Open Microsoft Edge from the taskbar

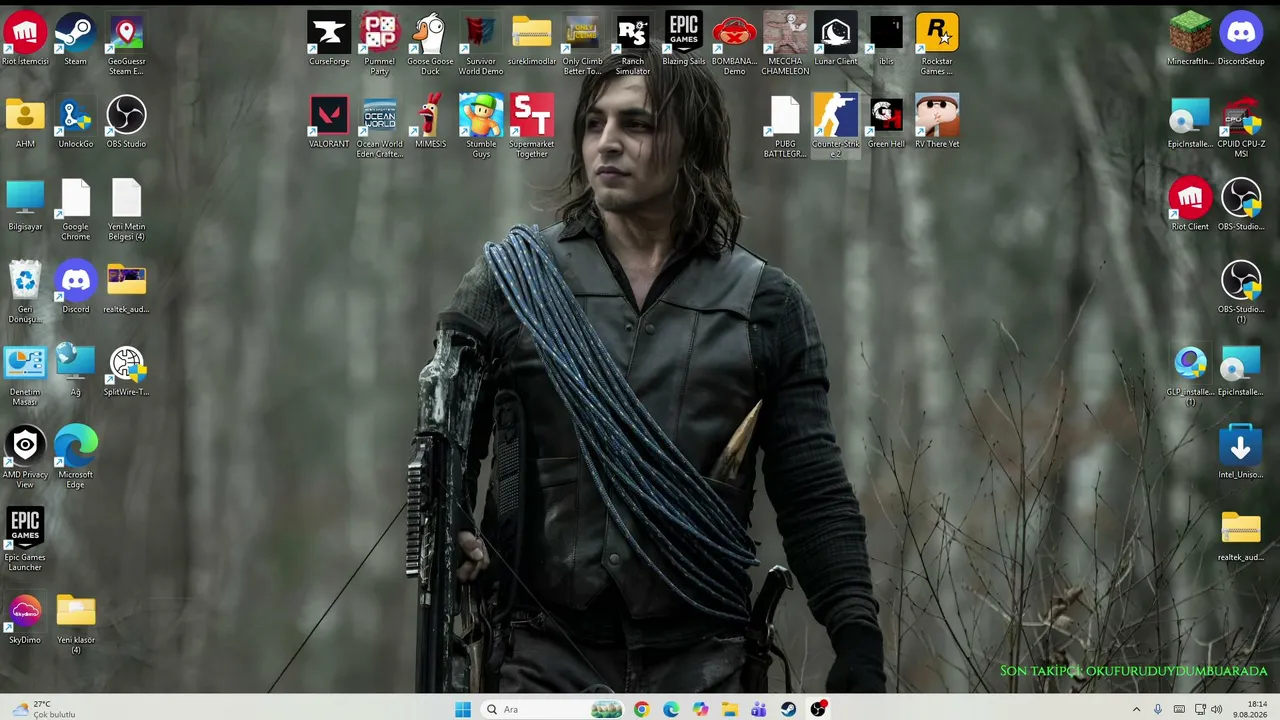coord(671,709)
